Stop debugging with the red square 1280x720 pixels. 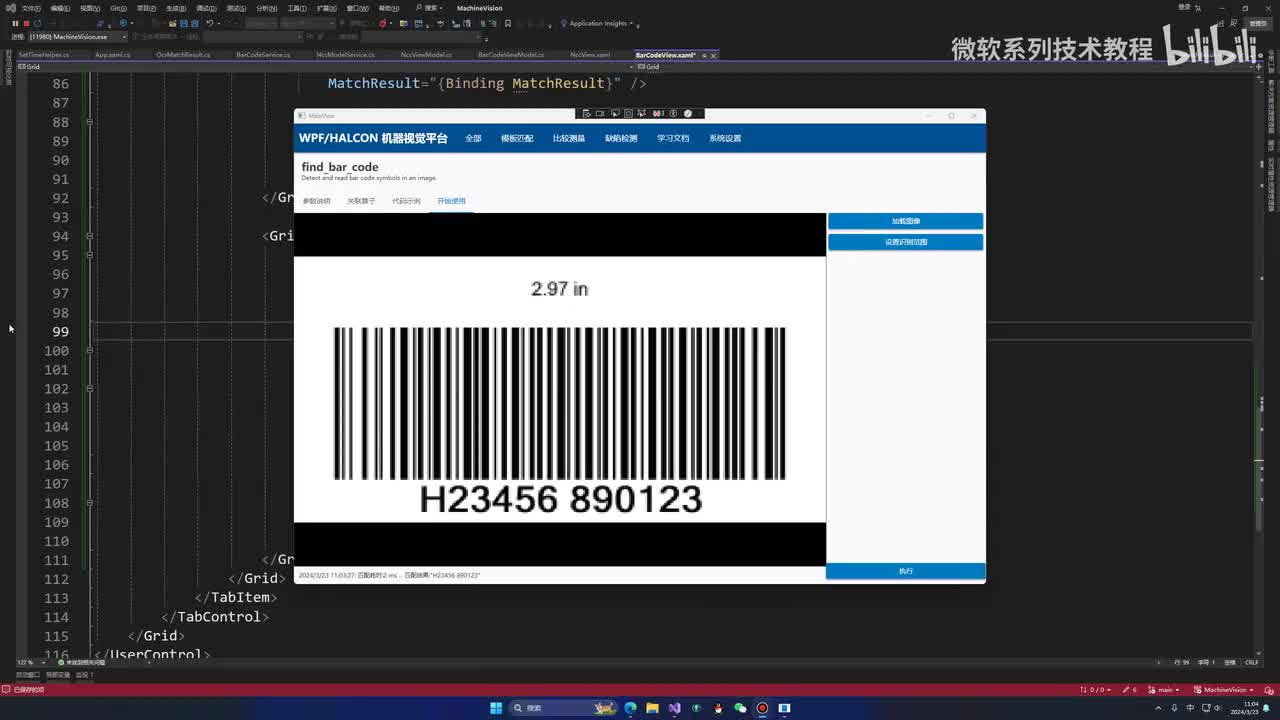pos(26,23)
